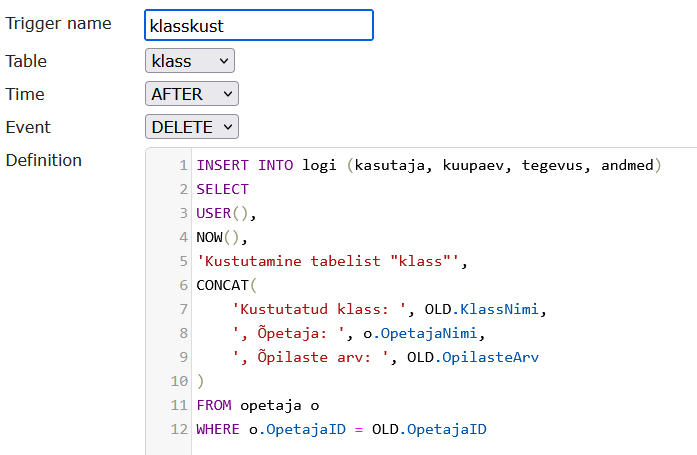Place cursor on the CONCAT( line
This screenshot has height=455, width=697.
point(226,285)
